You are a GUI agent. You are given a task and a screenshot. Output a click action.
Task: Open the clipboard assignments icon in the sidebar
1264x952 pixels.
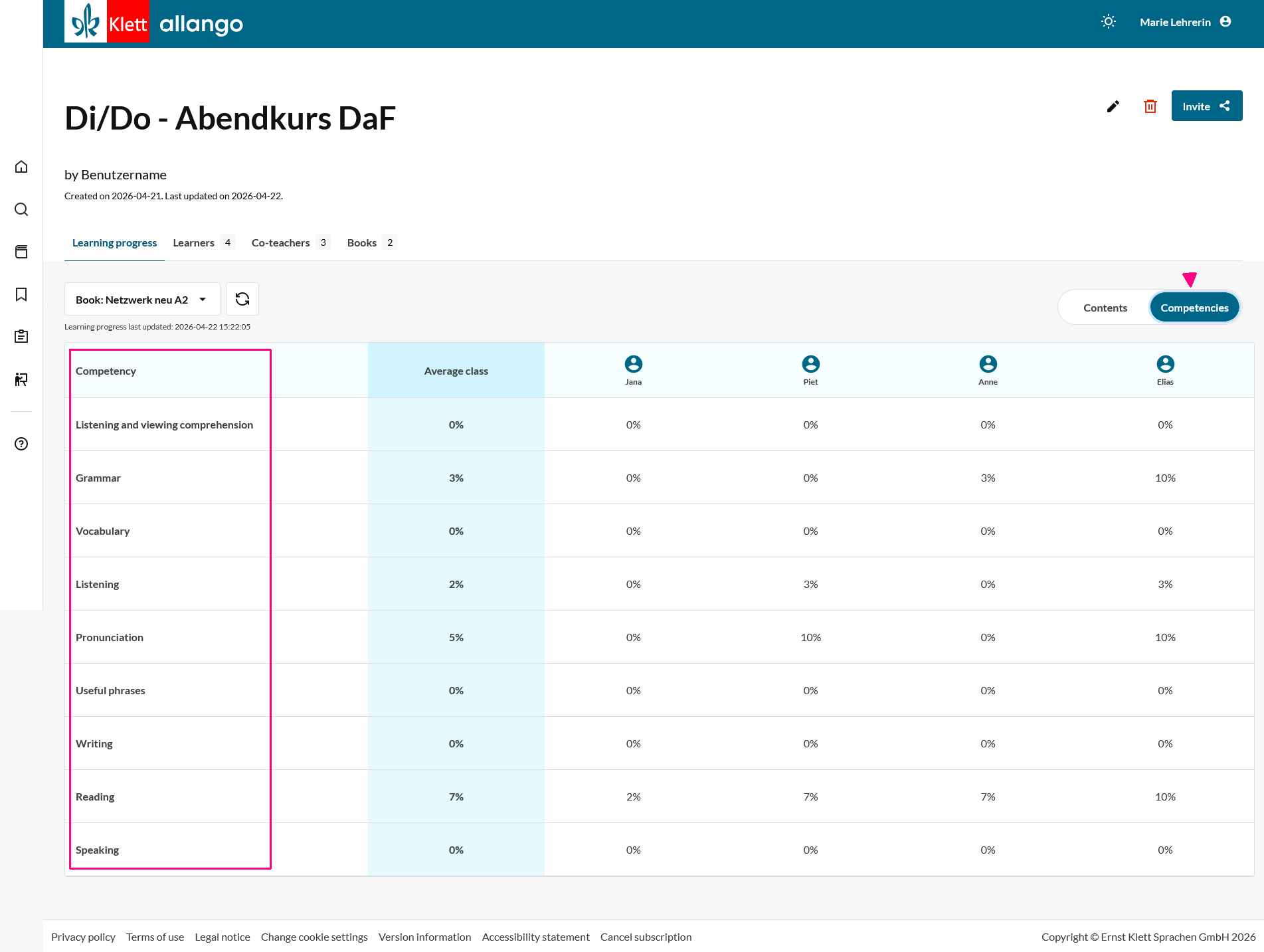[21, 337]
